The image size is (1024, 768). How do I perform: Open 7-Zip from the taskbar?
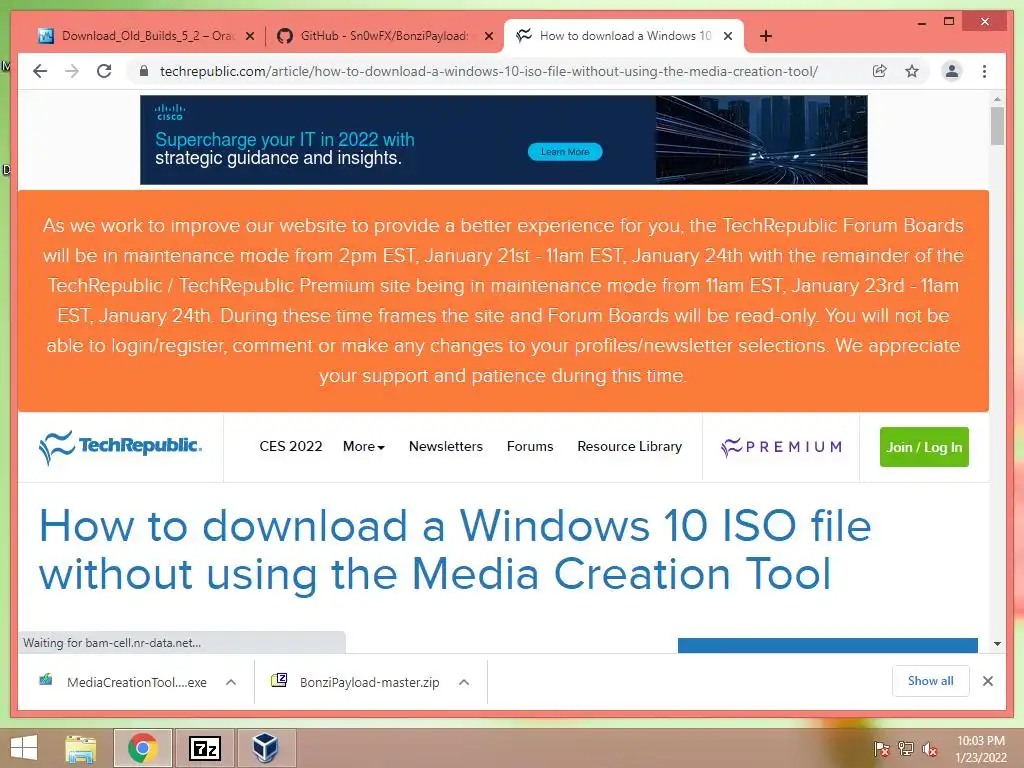click(x=204, y=748)
